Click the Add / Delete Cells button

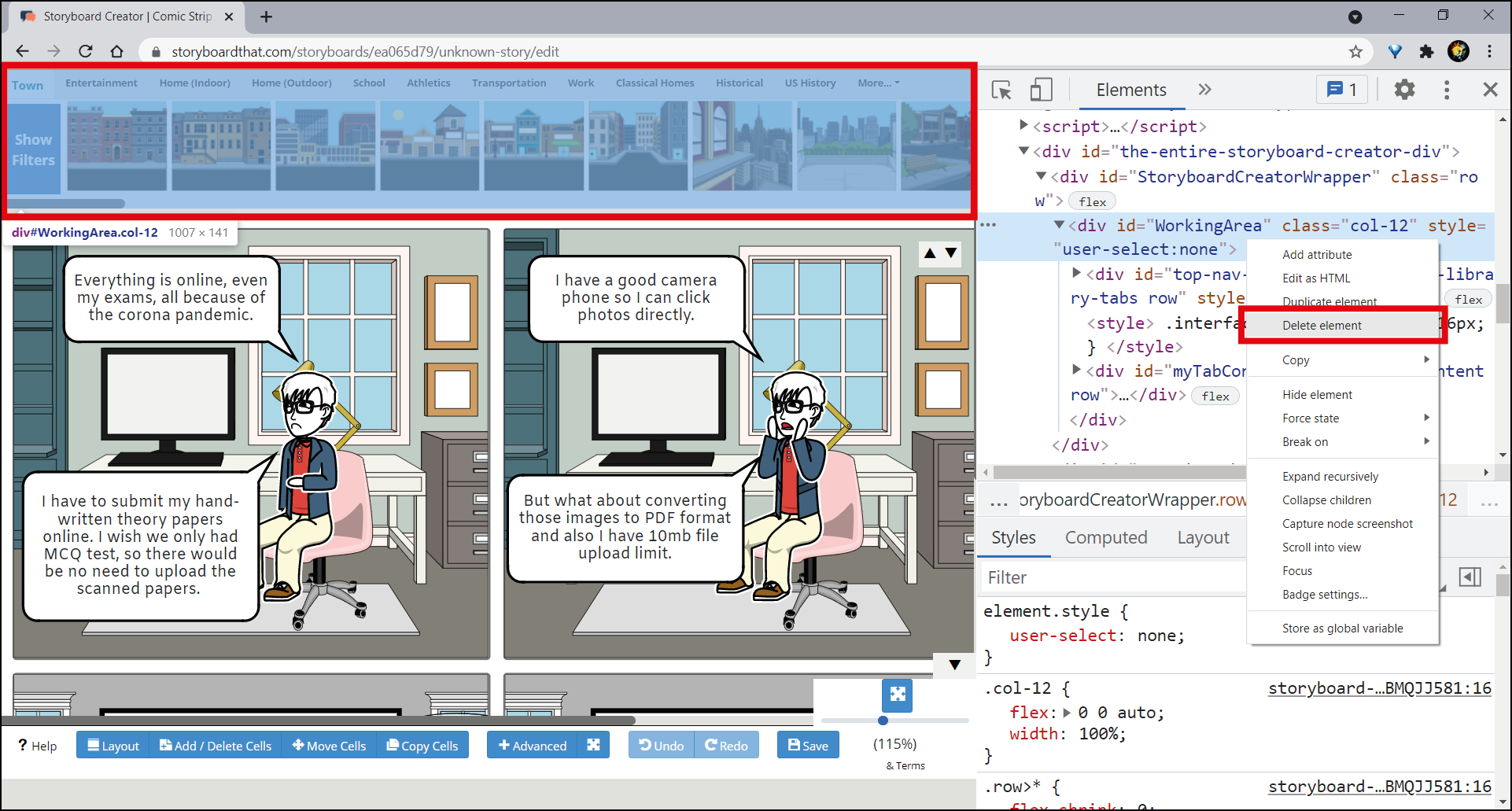coord(216,746)
